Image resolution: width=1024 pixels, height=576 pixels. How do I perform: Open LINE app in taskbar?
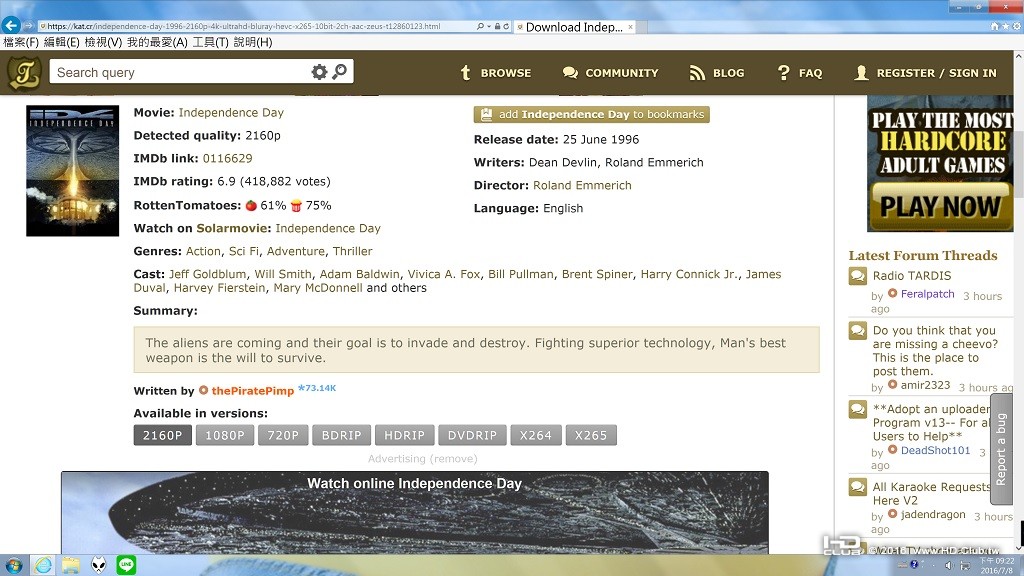coord(126,565)
